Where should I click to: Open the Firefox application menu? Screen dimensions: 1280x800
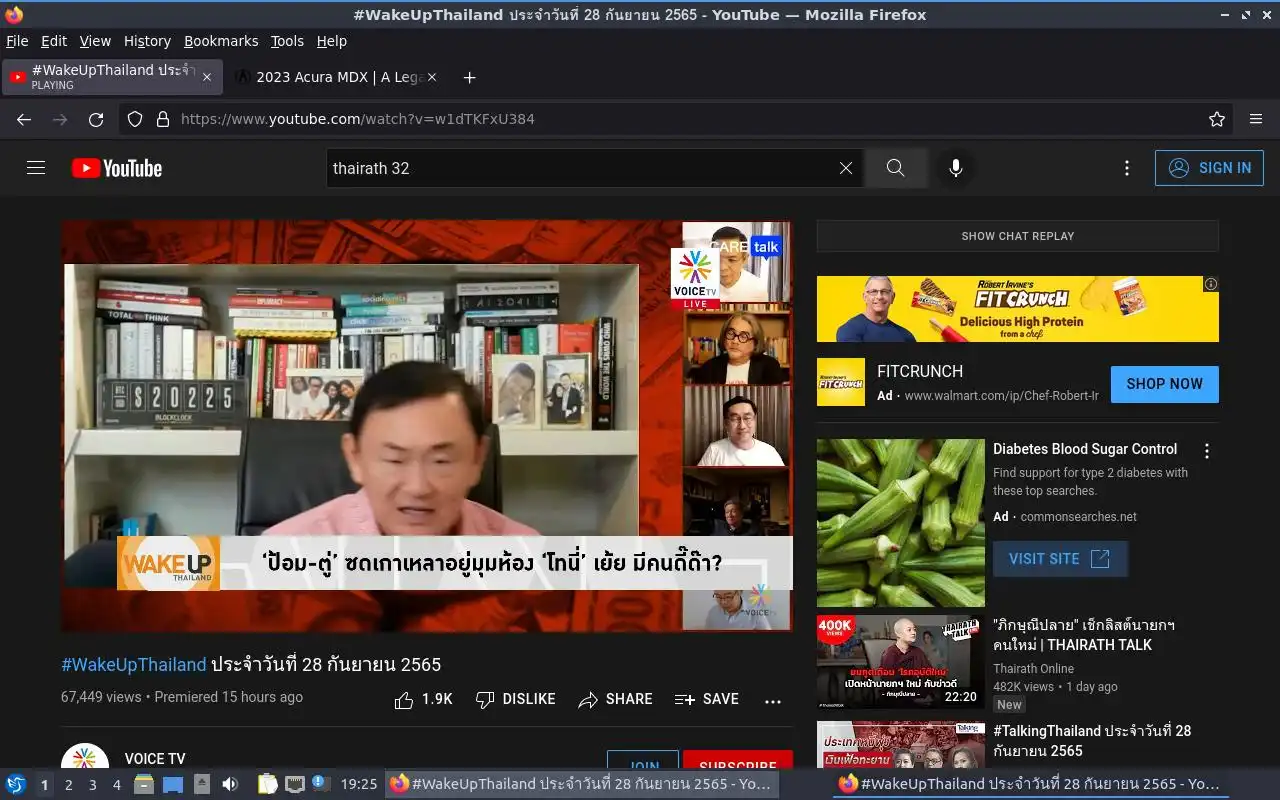point(1256,119)
